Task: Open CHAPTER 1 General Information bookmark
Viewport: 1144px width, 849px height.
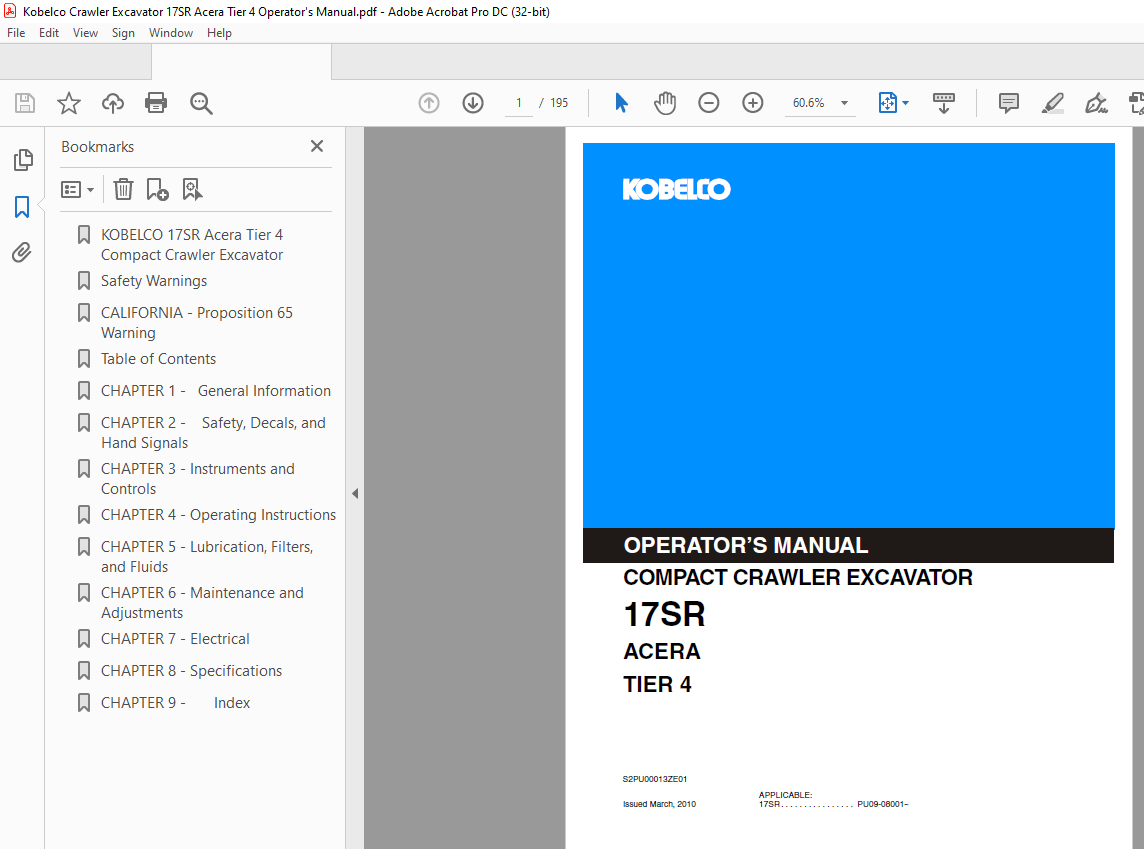Action: [x=216, y=391]
